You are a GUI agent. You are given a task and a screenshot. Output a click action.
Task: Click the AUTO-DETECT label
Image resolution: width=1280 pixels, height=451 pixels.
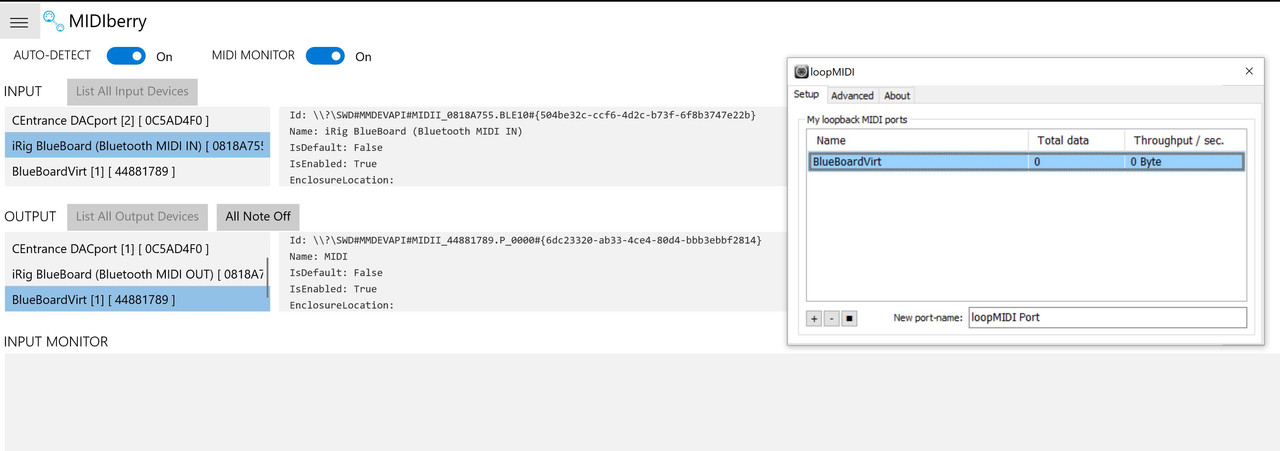(52, 56)
